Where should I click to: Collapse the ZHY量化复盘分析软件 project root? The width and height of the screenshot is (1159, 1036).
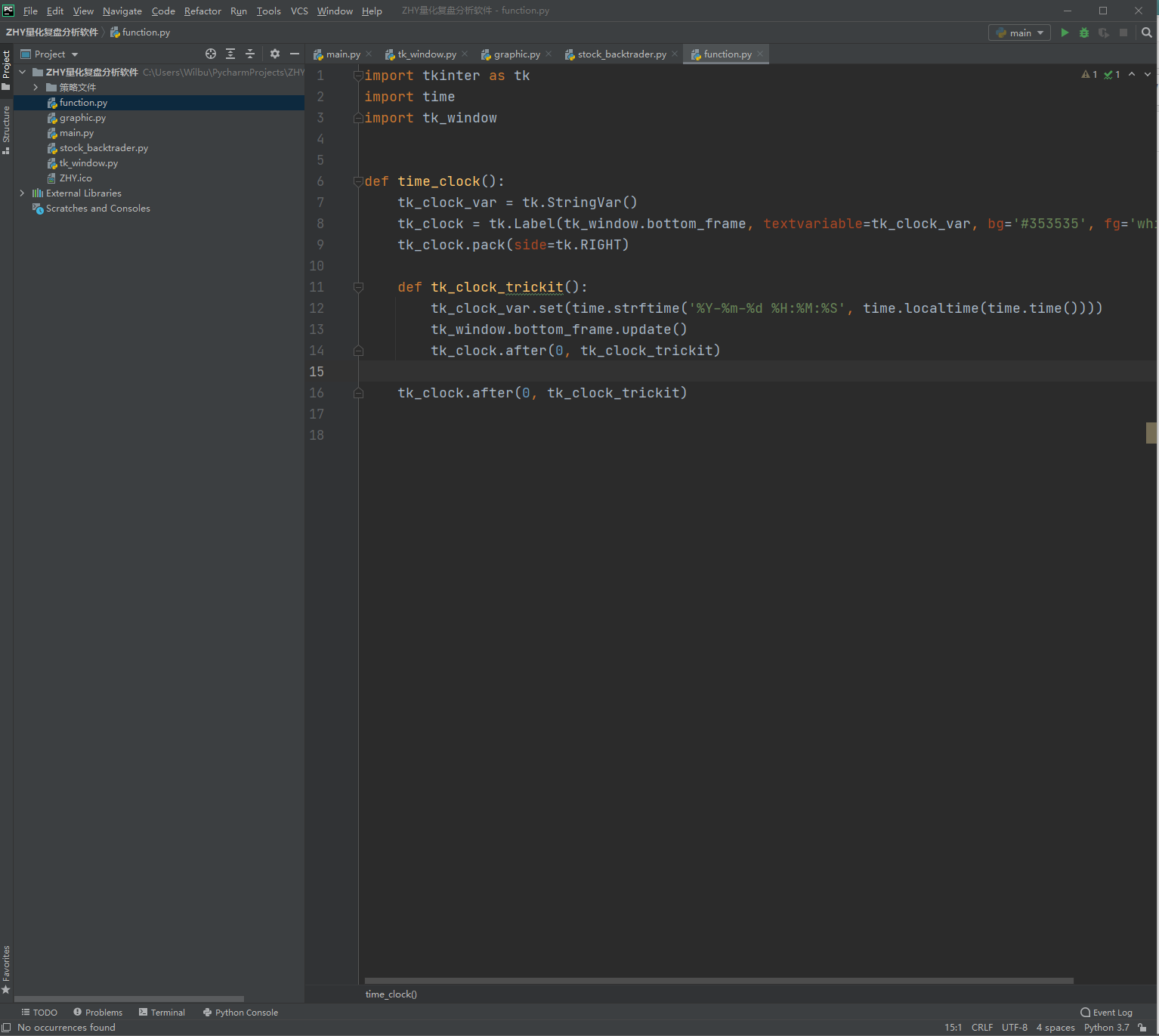(x=23, y=72)
